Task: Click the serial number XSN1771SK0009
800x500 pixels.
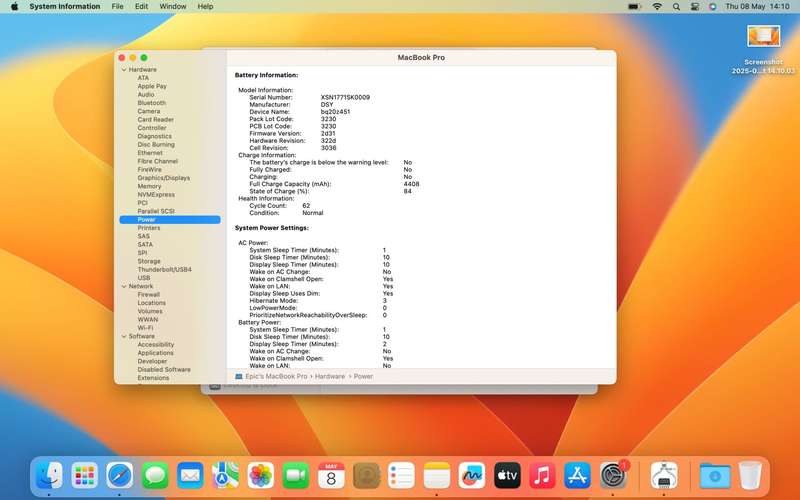Action: [345, 97]
